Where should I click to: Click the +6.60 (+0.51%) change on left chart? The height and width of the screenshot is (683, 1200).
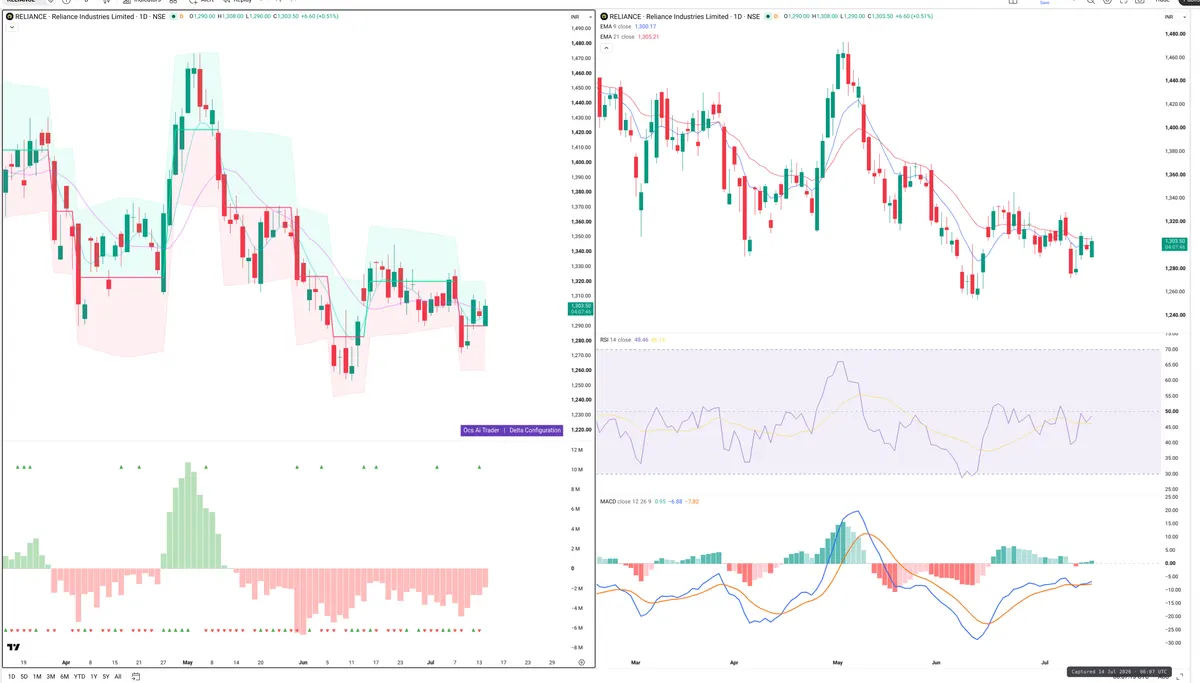click(x=322, y=17)
